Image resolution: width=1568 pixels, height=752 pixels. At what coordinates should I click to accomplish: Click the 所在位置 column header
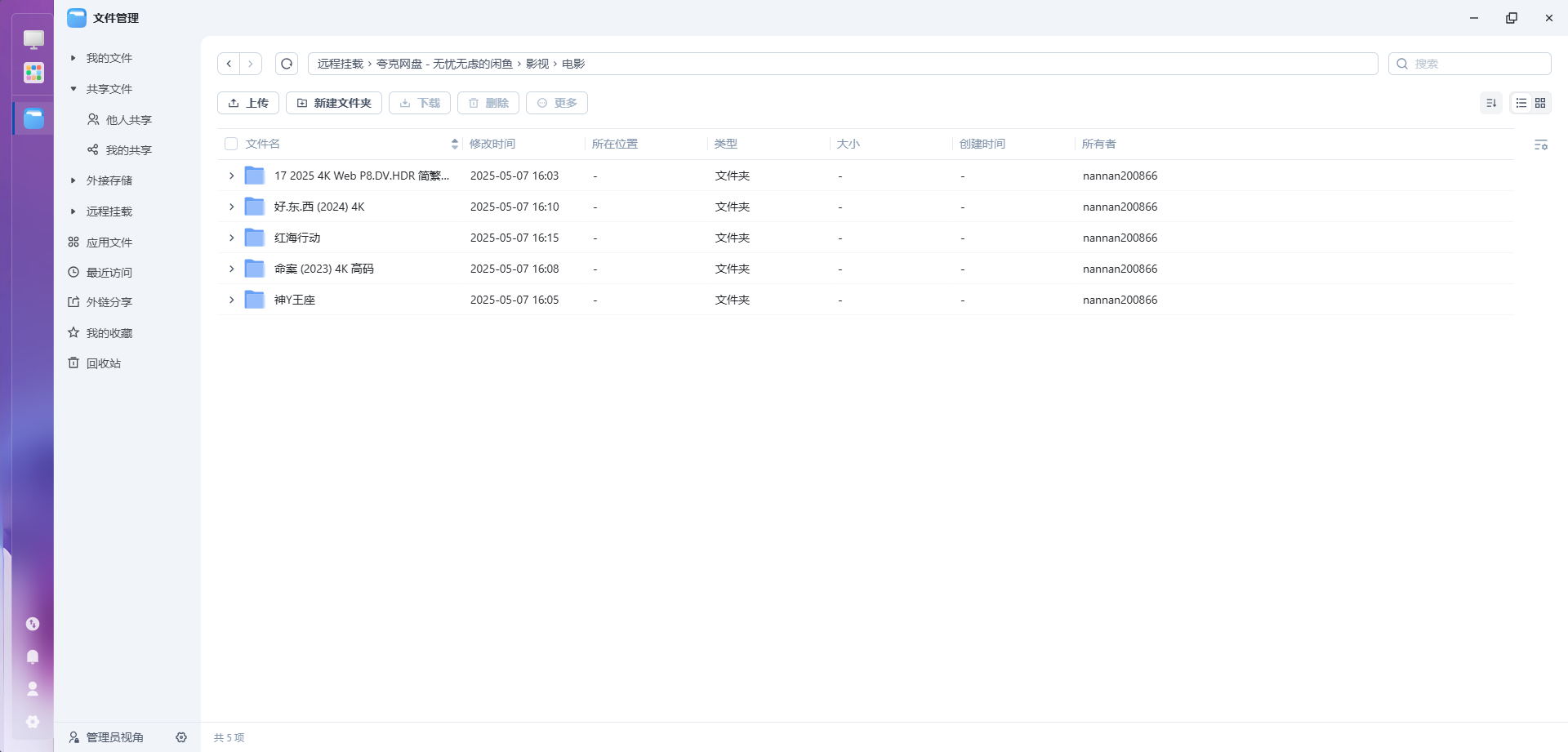coord(615,144)
